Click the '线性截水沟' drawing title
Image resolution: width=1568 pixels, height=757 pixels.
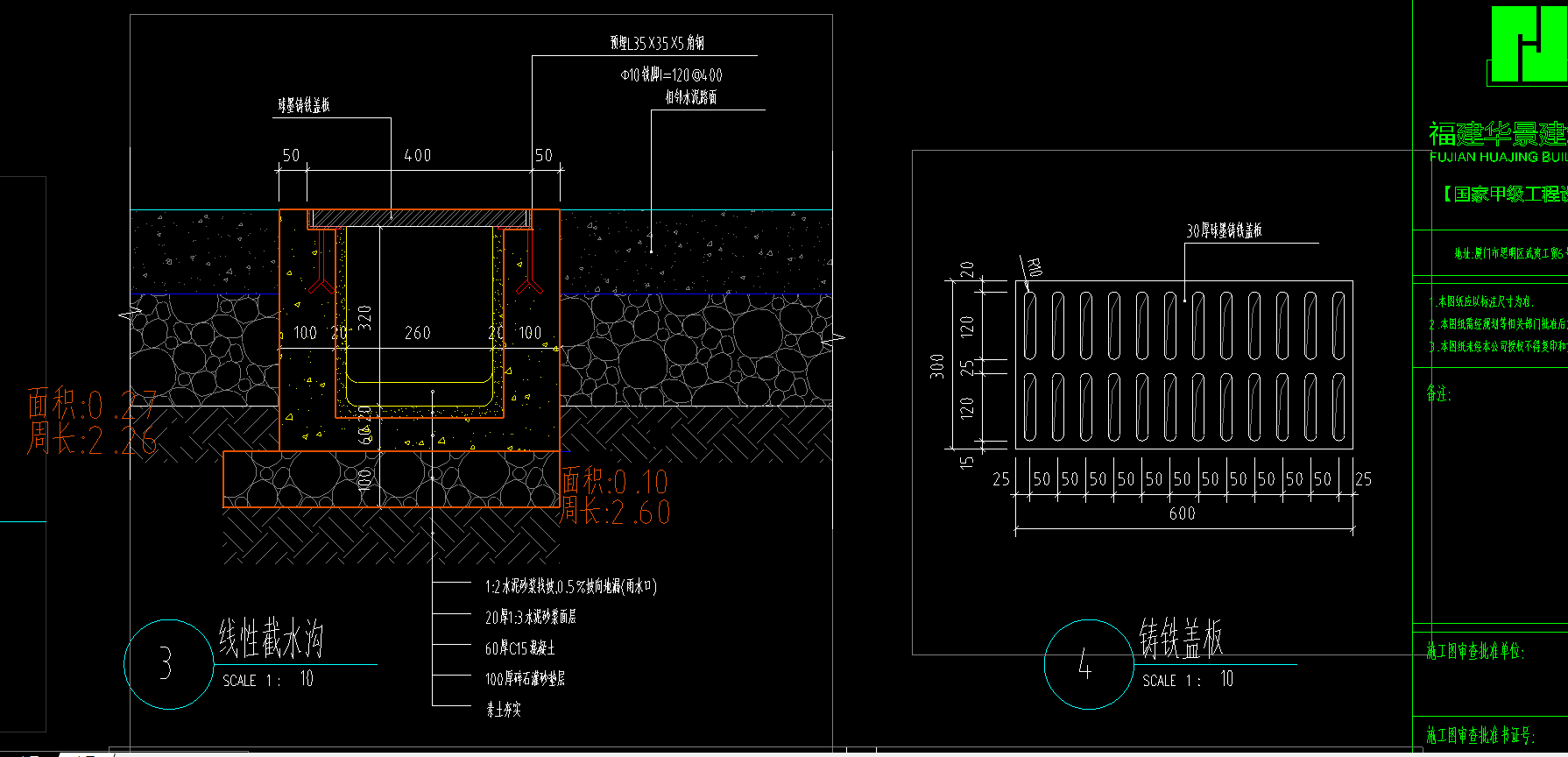tap(272, 639)
